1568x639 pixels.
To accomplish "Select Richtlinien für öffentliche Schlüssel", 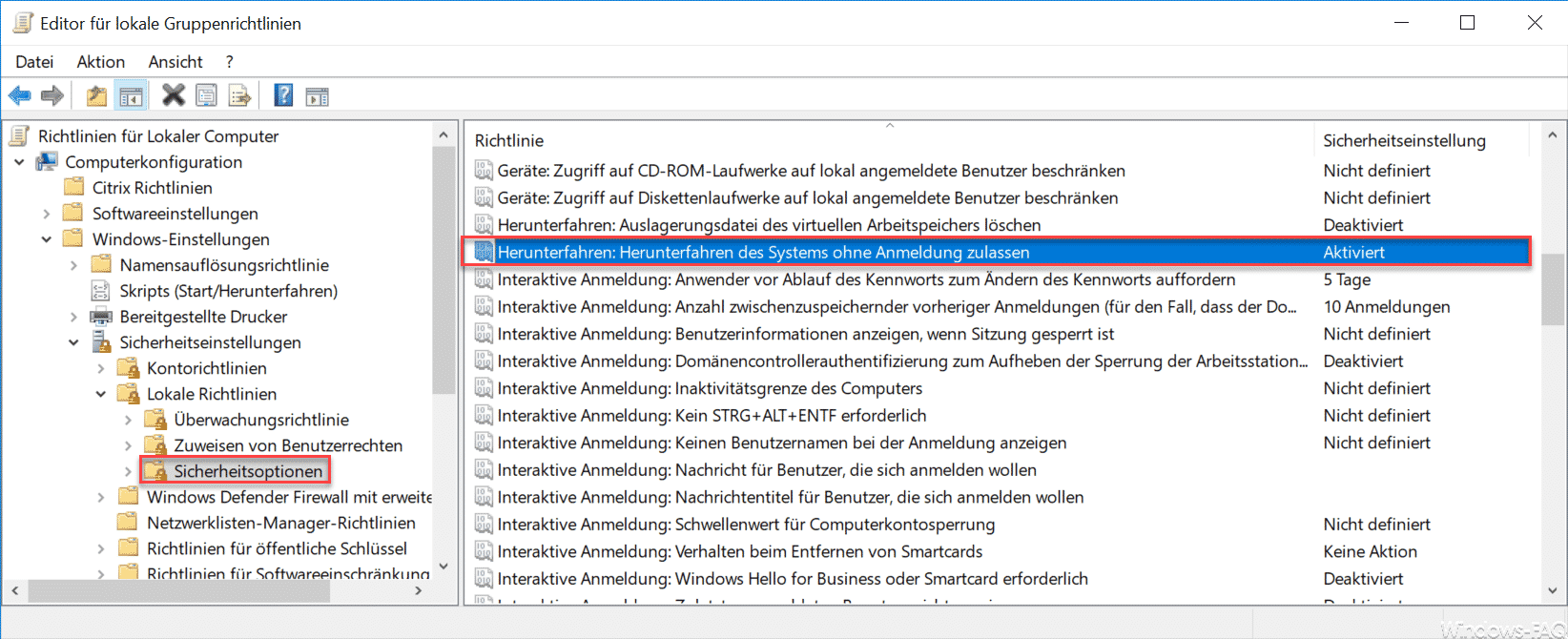I will pyautogui.click(x=277, y=548).
